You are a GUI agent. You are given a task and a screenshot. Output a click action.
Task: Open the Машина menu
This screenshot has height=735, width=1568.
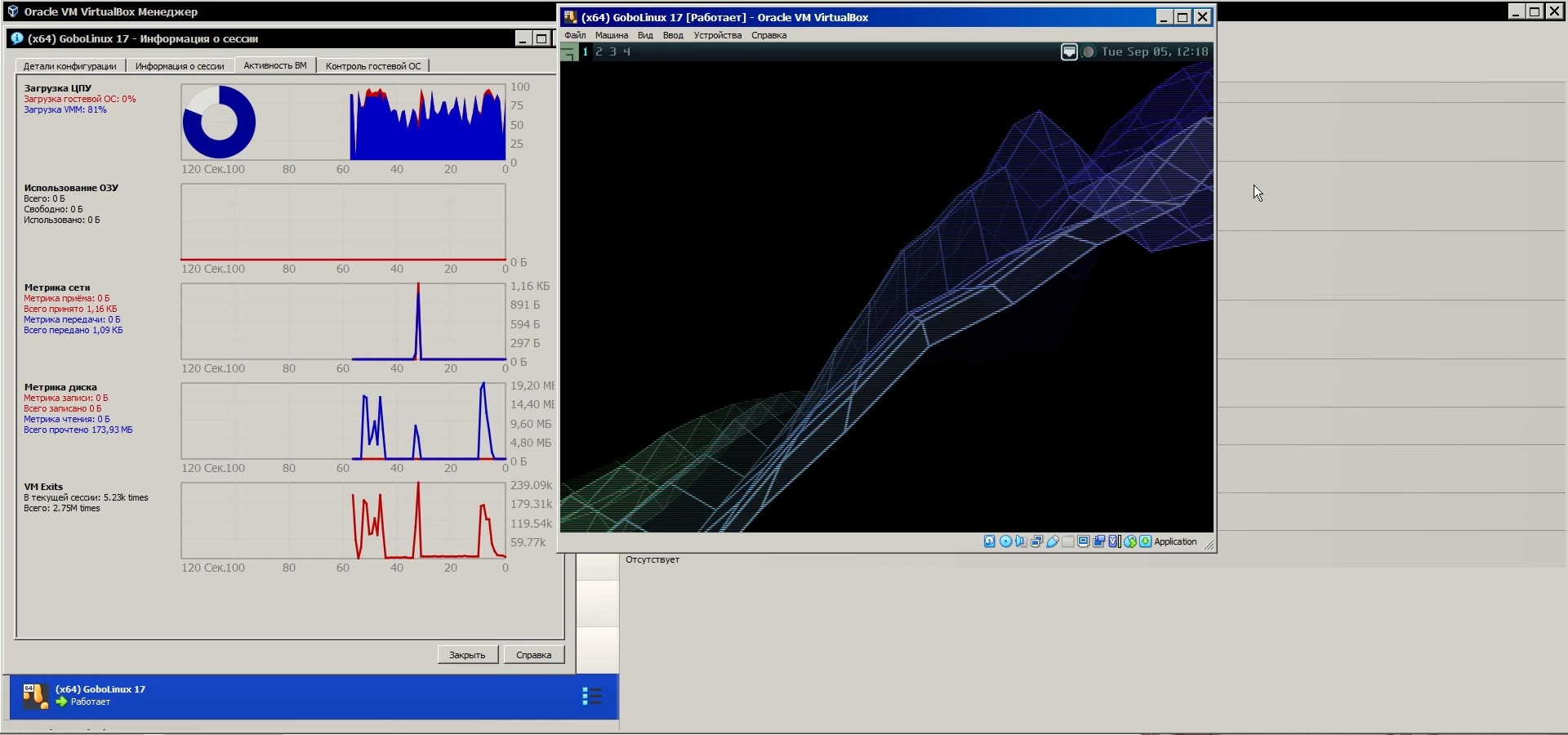point(611,35)
